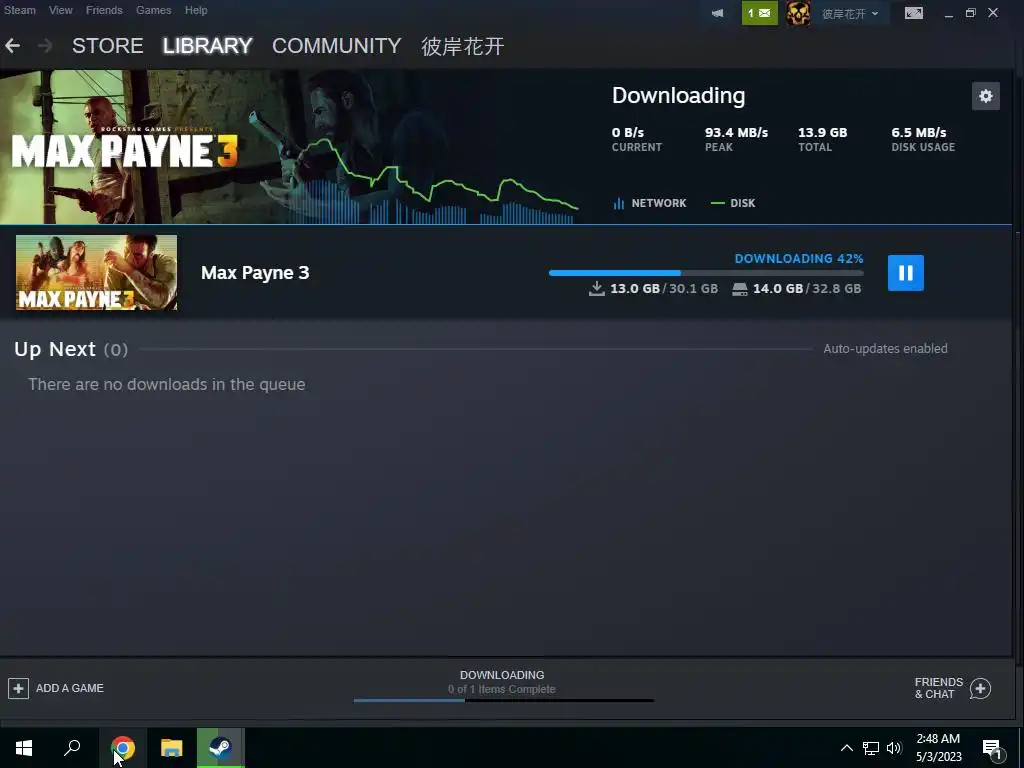Switch to the STORE tab
This screenshot has width=1024, height=768.
tap(108, 46)
